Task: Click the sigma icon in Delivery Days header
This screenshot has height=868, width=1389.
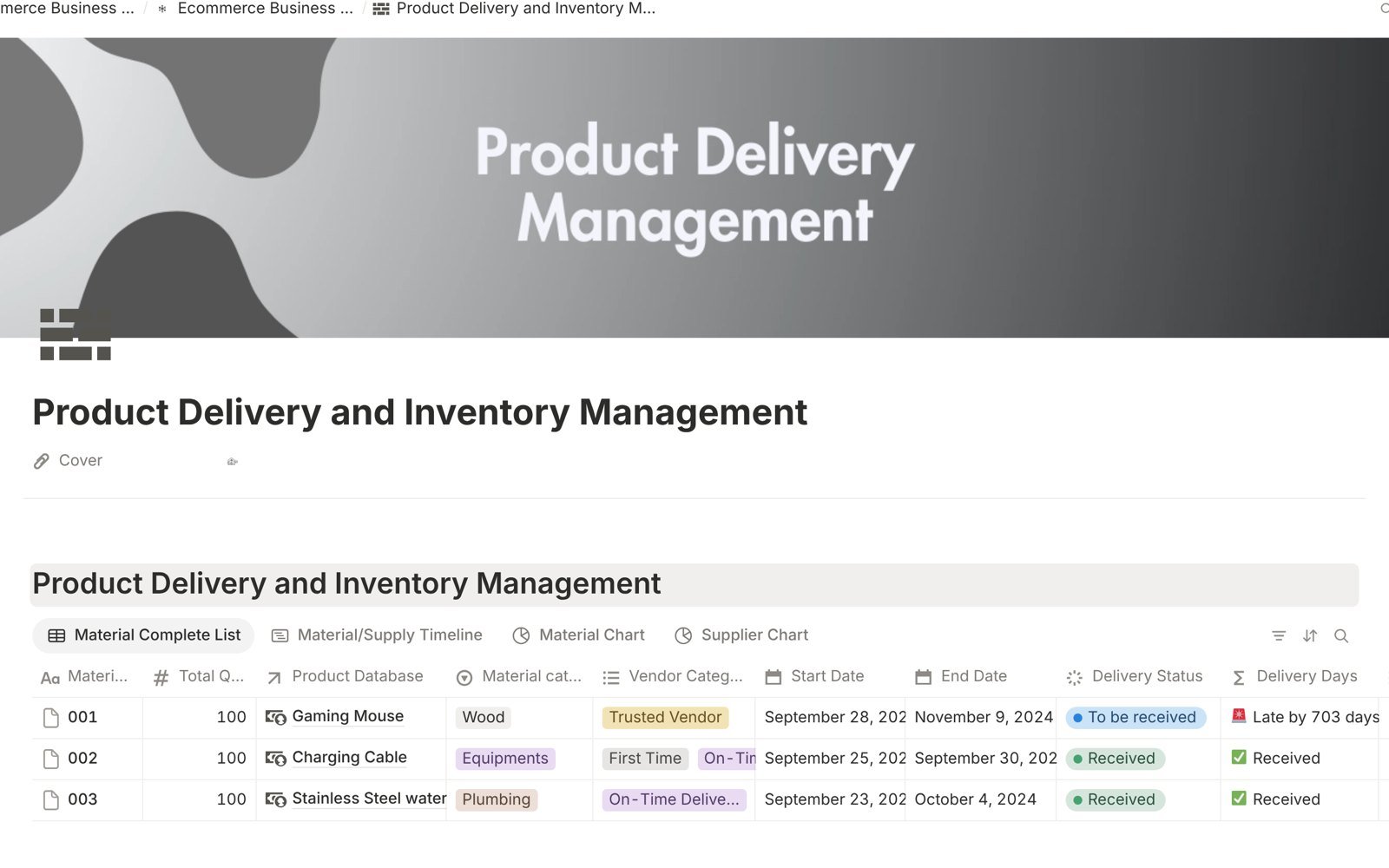Action: click(1239, 677)
